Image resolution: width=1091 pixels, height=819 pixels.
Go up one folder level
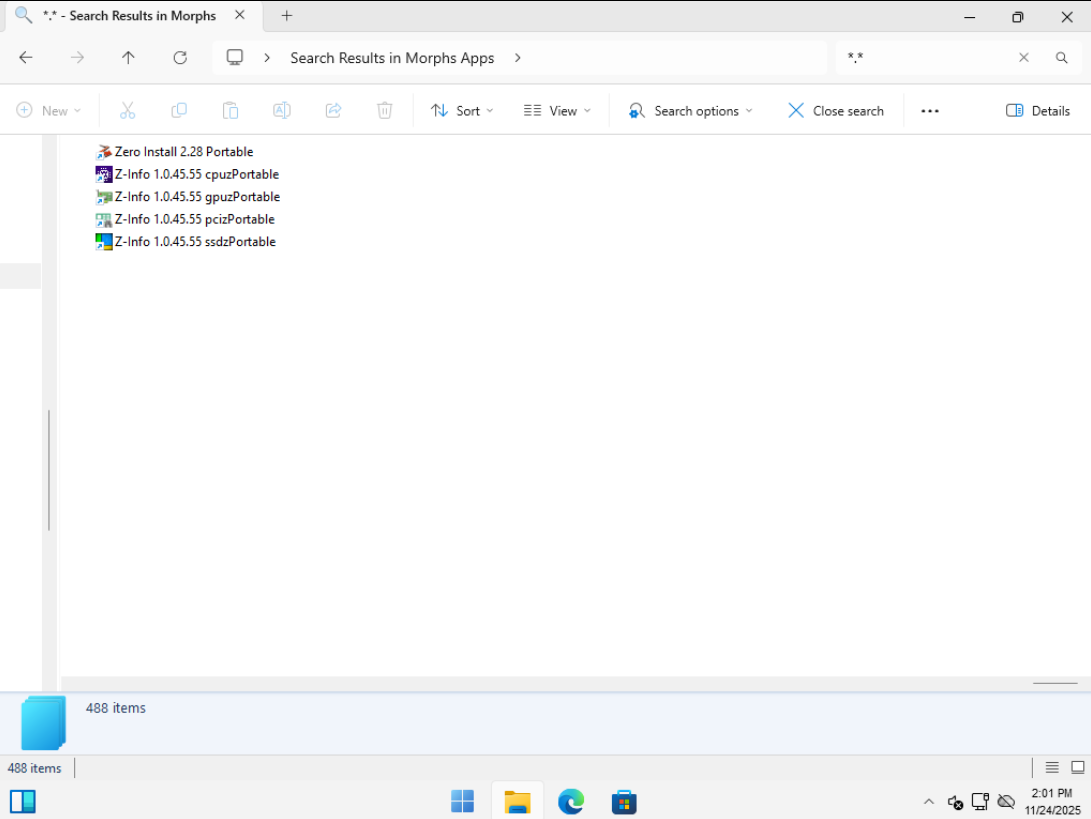click(128, 58)
